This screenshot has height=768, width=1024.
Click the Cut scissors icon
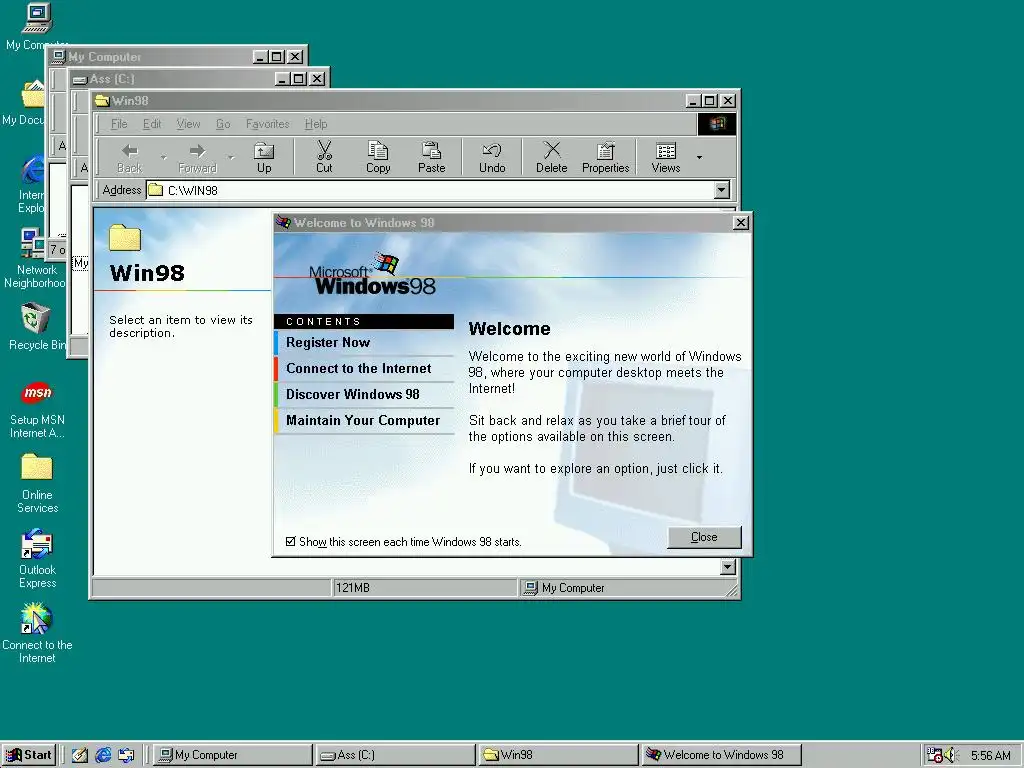point(324,151)
